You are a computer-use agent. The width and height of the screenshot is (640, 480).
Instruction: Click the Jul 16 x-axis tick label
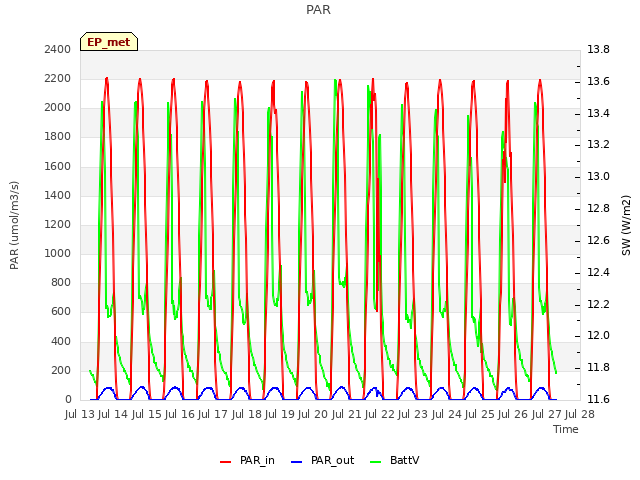coord(180,414)
